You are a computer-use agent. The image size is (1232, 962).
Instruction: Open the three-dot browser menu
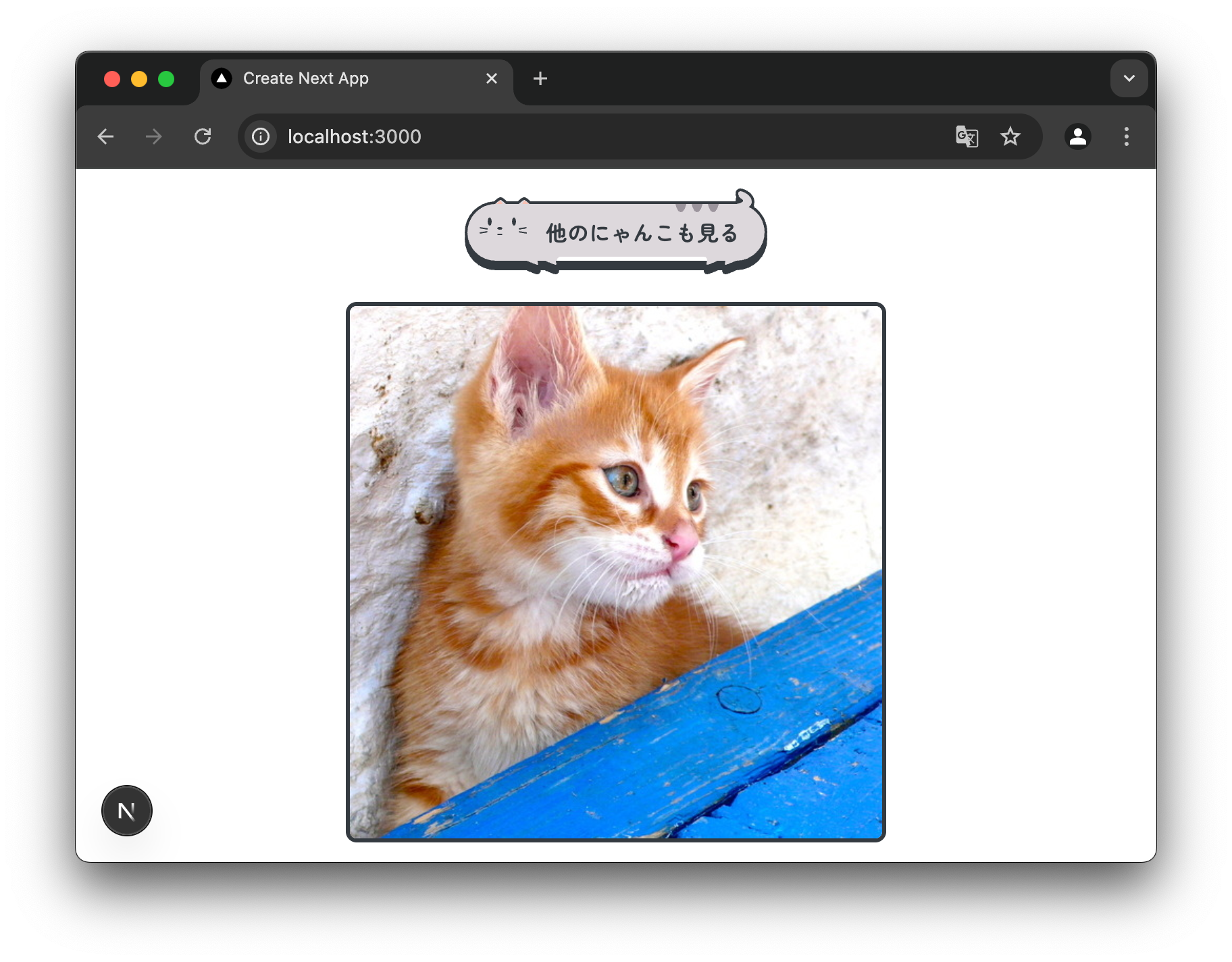tap(1126, 136)
